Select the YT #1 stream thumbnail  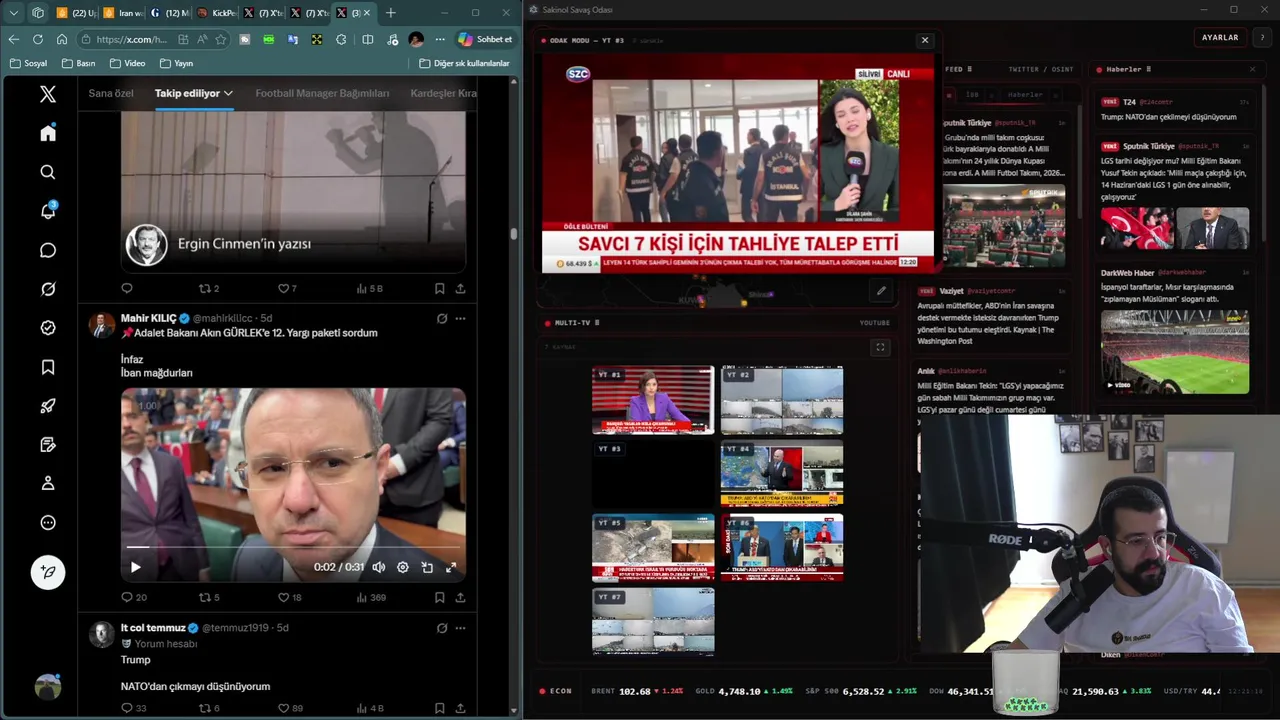653,400
